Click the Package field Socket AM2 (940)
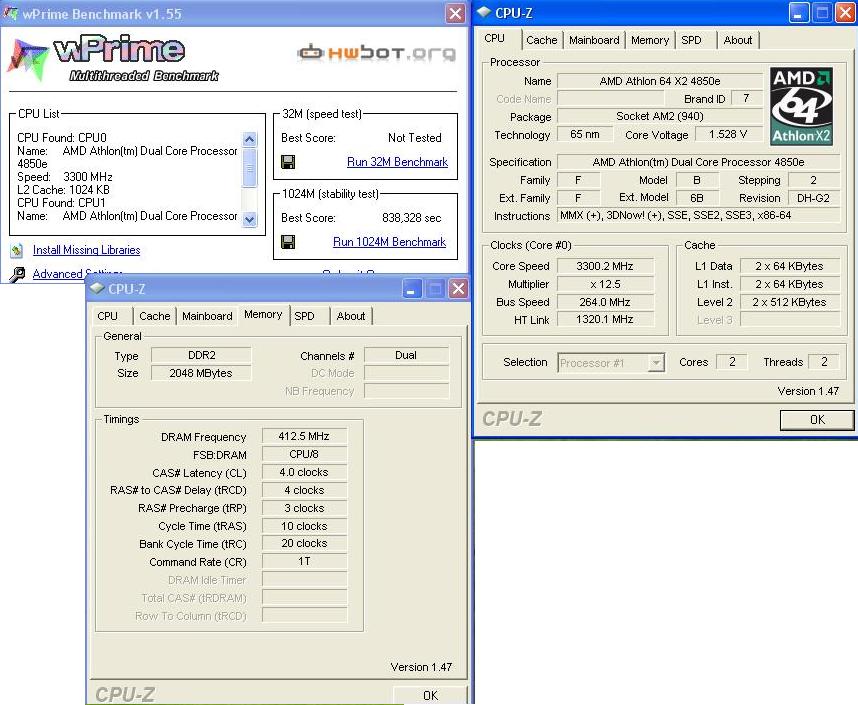858x705 pixels. point(659,116)
